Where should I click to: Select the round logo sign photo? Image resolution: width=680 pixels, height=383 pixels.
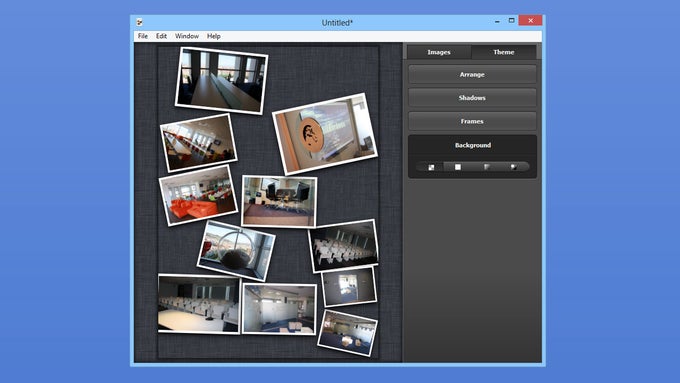[x=325, y=134]
